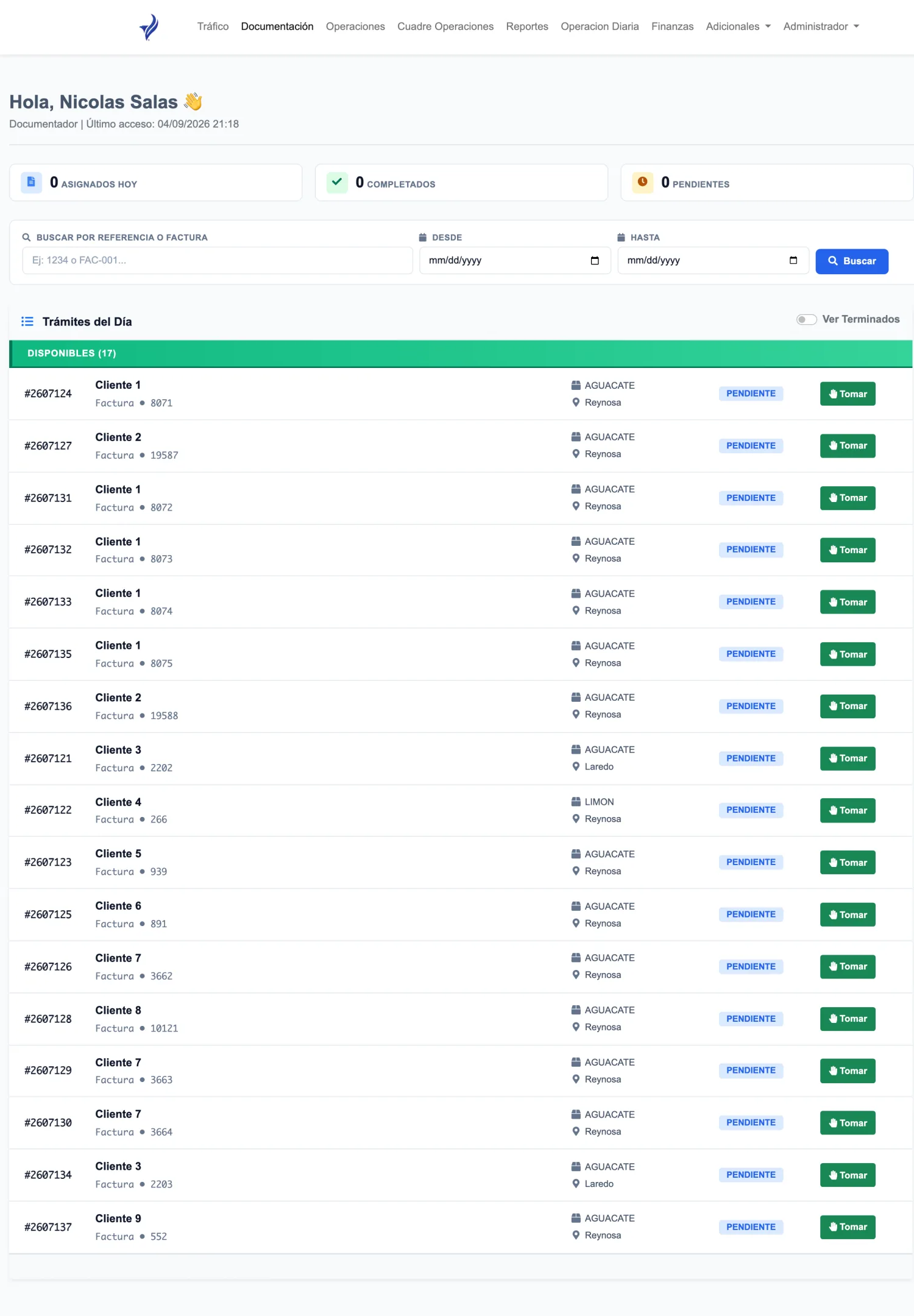Click Tomar for trámite #2607124
This screenshot has height=1316, width=914.
848,394
